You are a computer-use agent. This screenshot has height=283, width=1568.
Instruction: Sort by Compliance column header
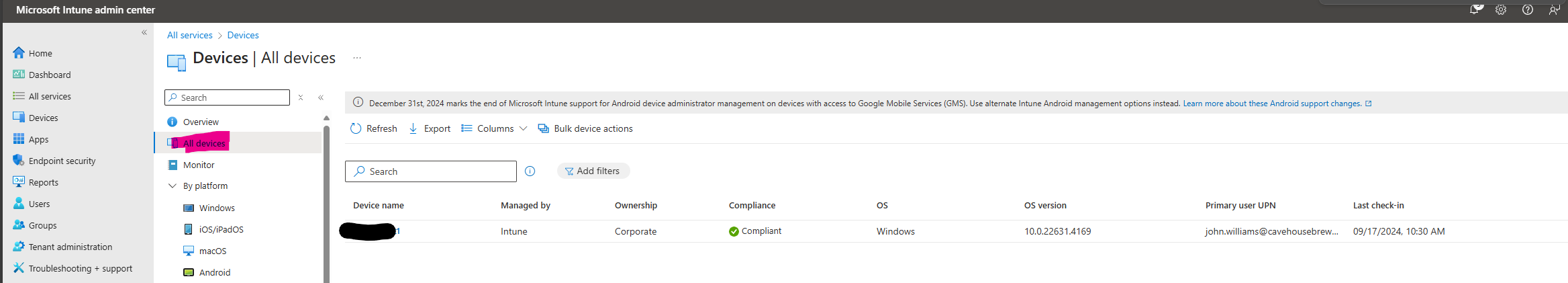[752, 205]
